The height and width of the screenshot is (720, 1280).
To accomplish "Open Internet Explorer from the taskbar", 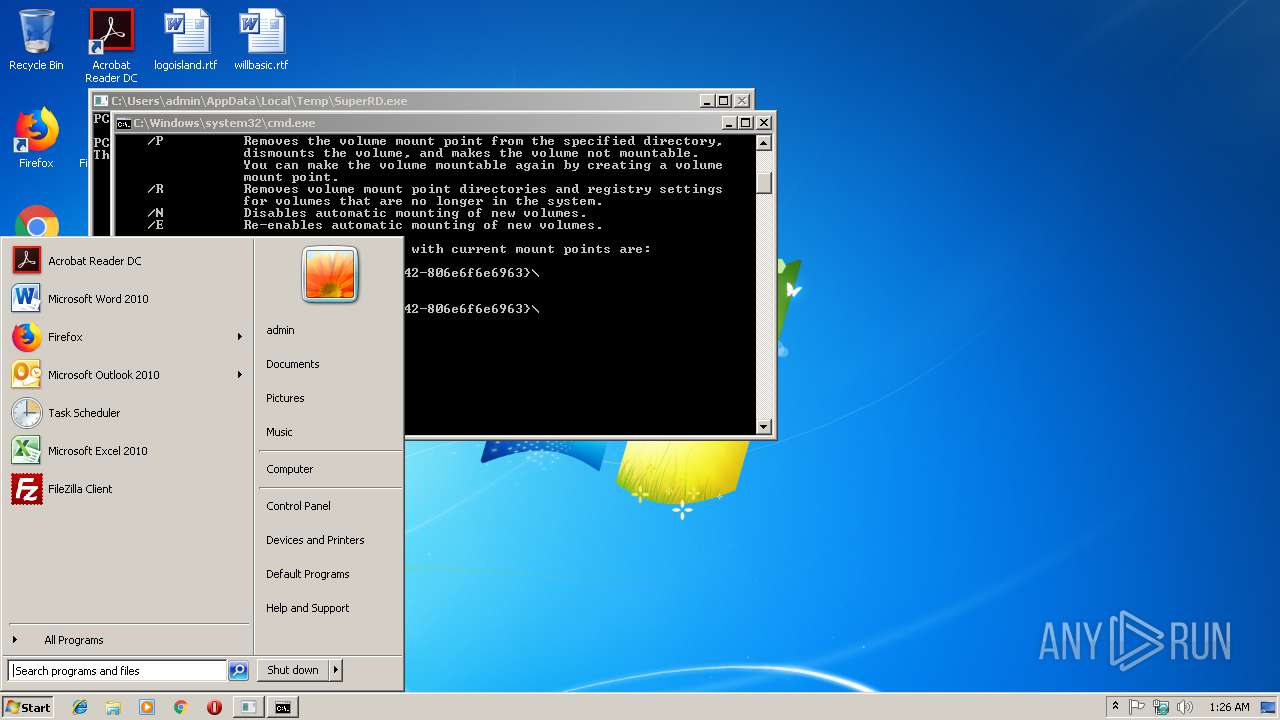I will [x=80, y=707].
